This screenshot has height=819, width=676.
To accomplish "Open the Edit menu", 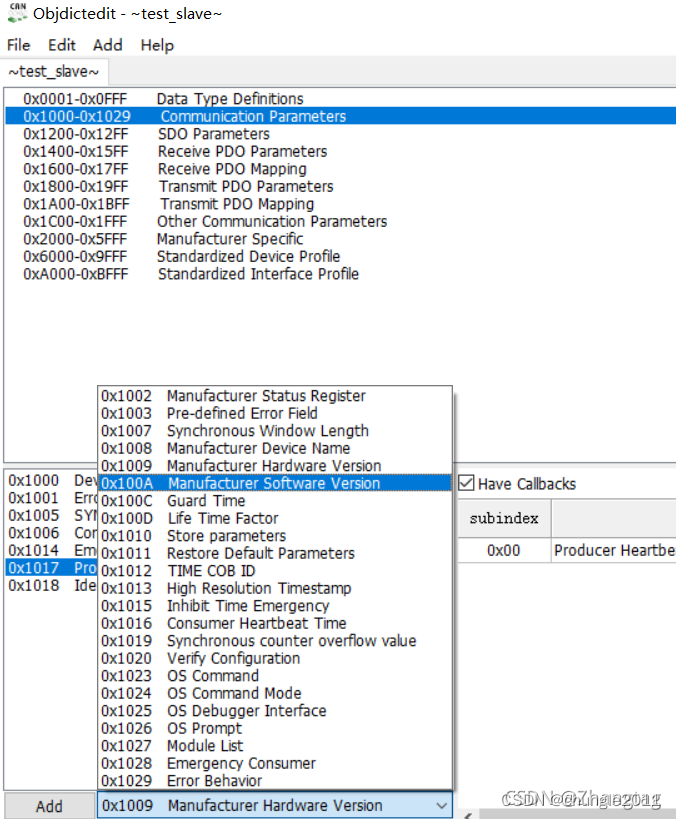I will coord(62,45).
